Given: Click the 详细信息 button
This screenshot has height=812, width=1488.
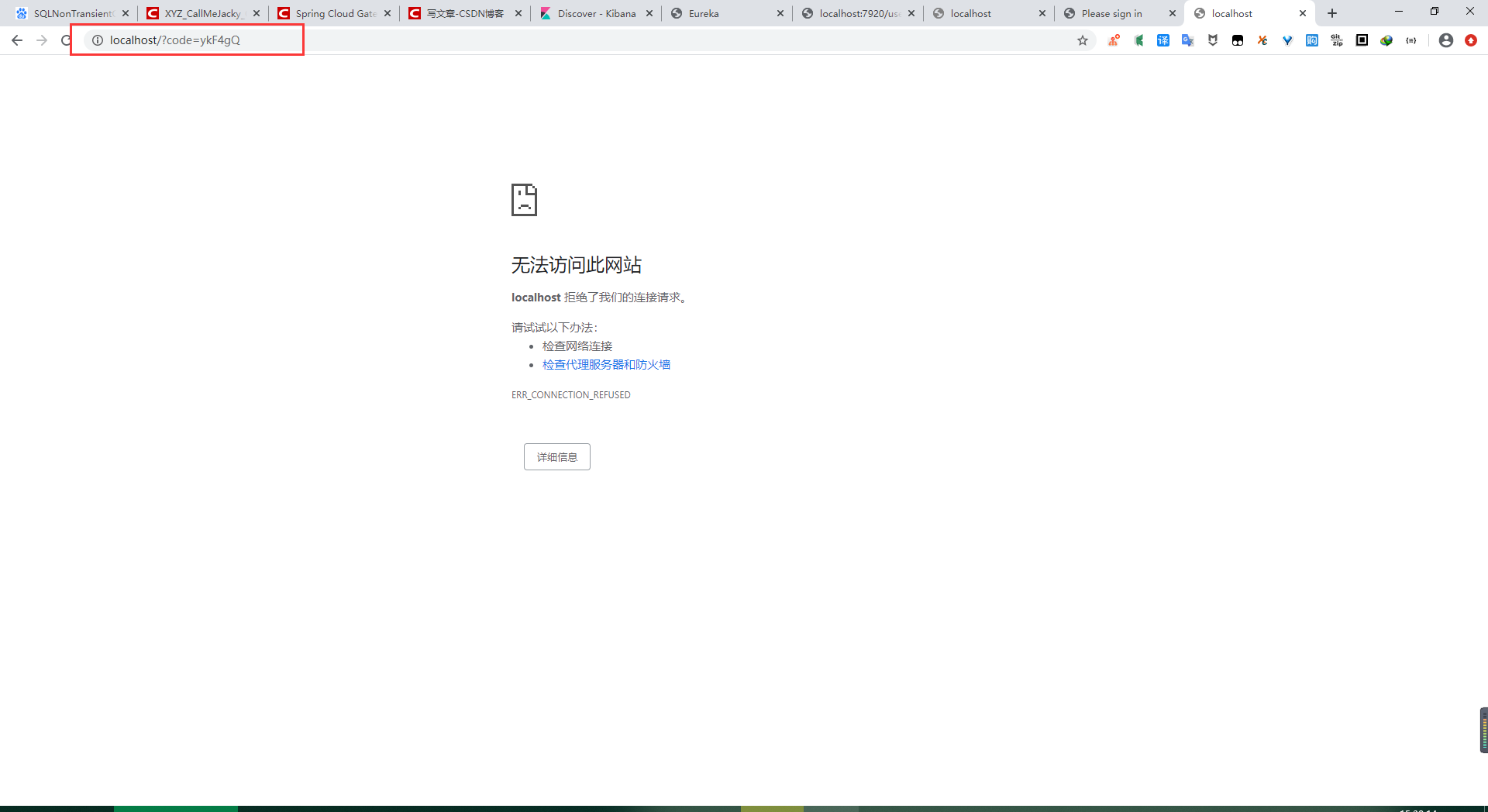Looking at the screenshot, I should pyautogui.click(x=556, y=456).
